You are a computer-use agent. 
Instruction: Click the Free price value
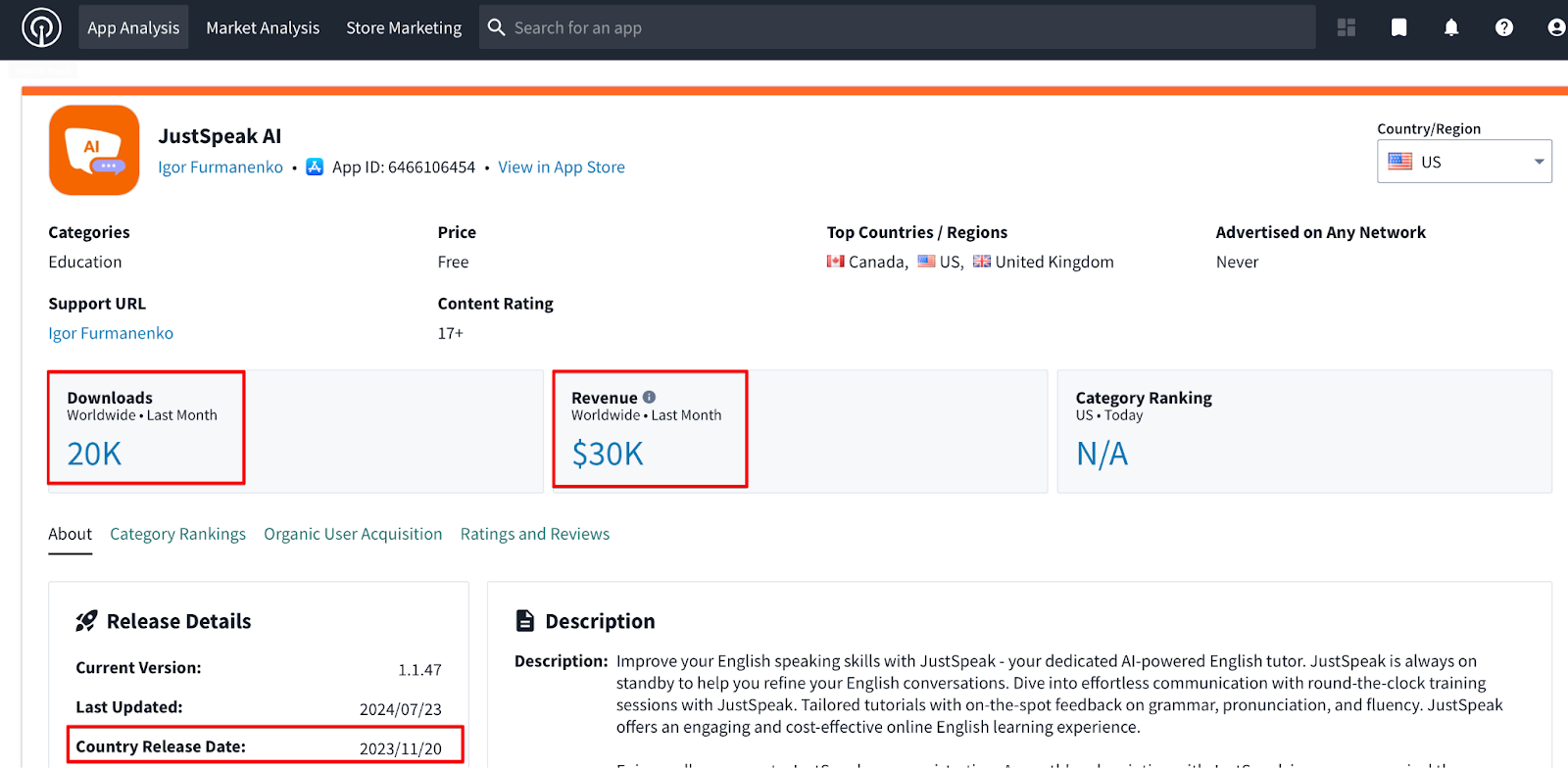coord(453,262)
